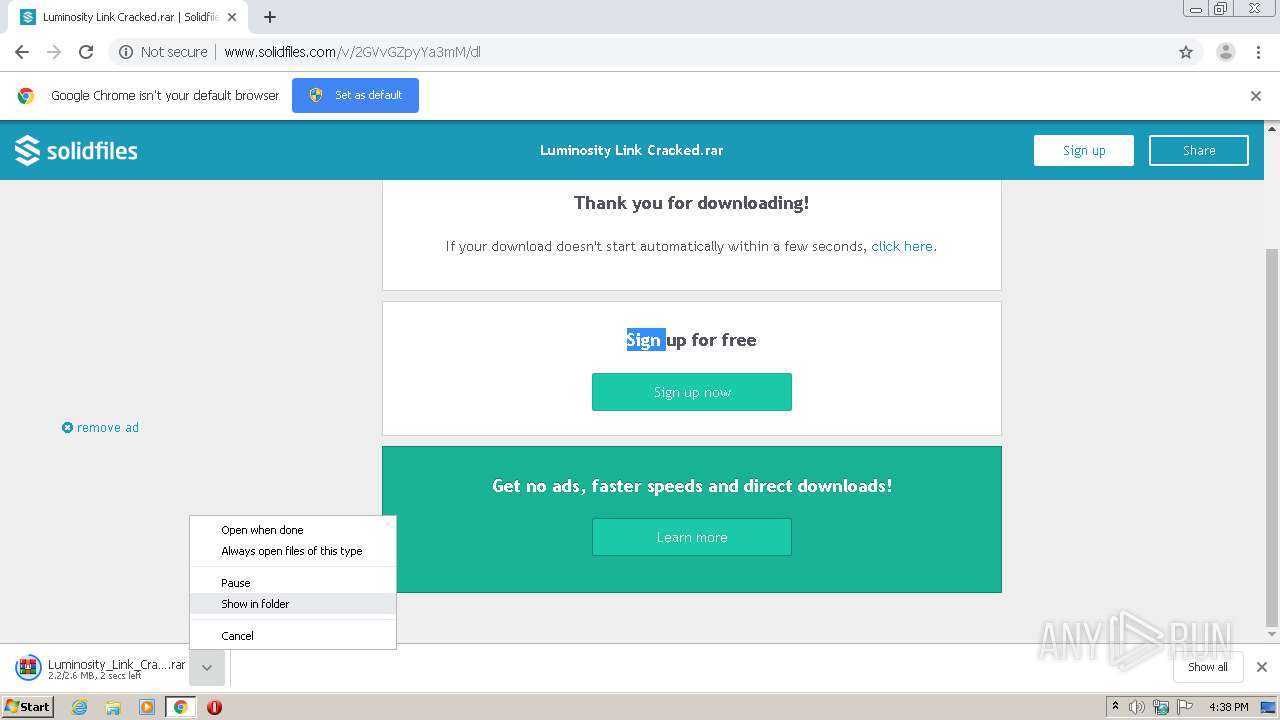Open Chrome's three-dot menu
Screen dimensions: 1280x720
(1259, 52)
